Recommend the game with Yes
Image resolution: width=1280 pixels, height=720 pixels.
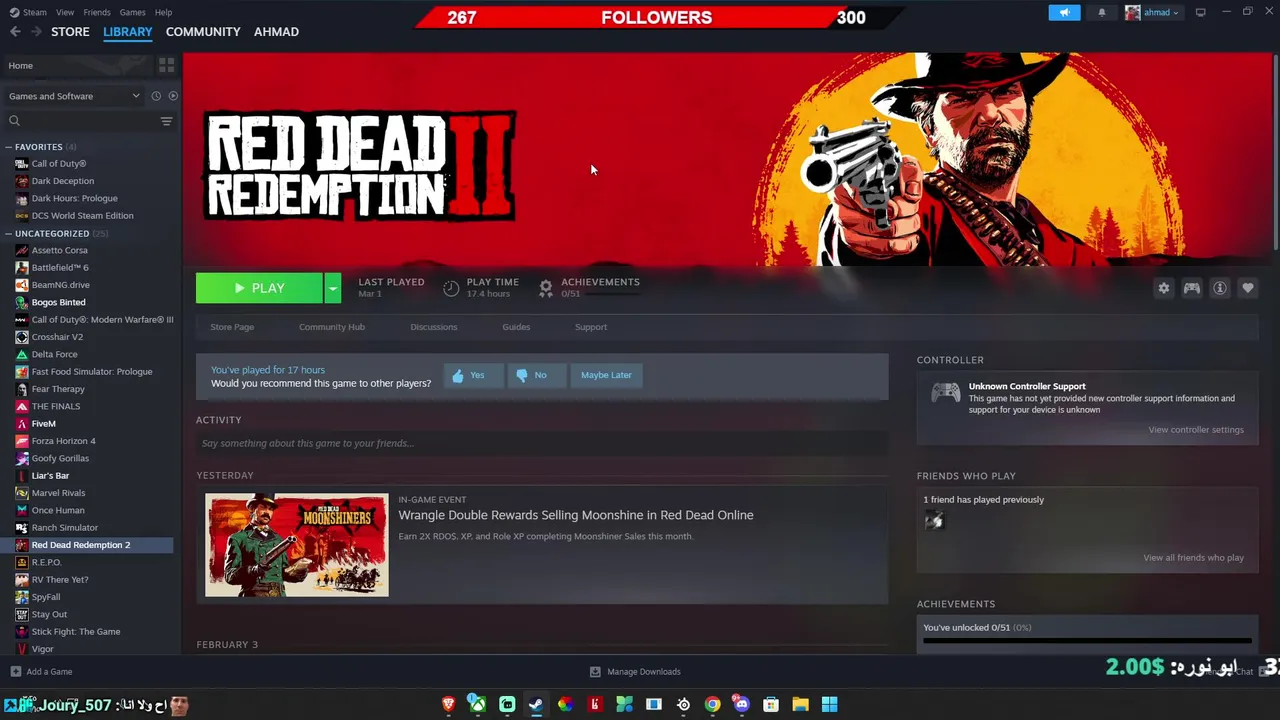pyautogui.click(x=473, y=375)
